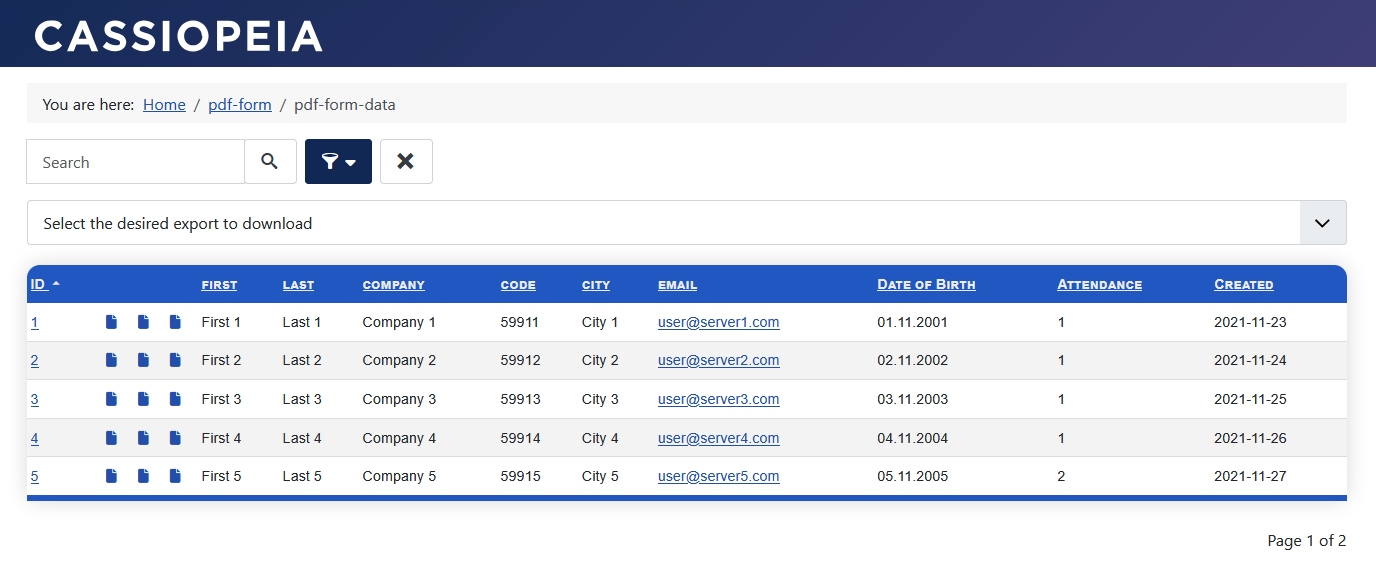
Task: Clear filters with the X icon
Action: tap(406, 161)
